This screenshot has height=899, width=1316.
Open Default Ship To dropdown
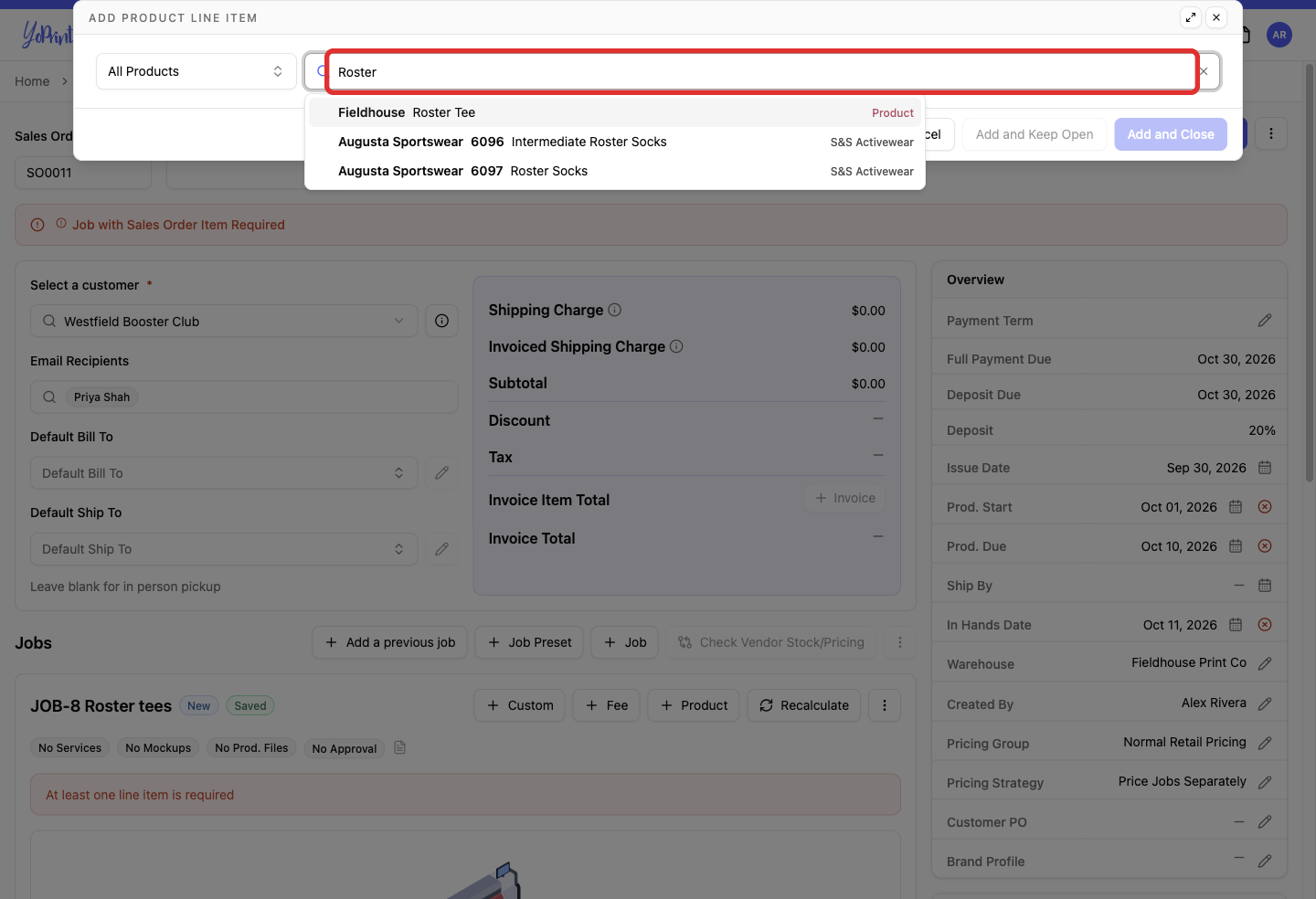(x=224, y=548)
